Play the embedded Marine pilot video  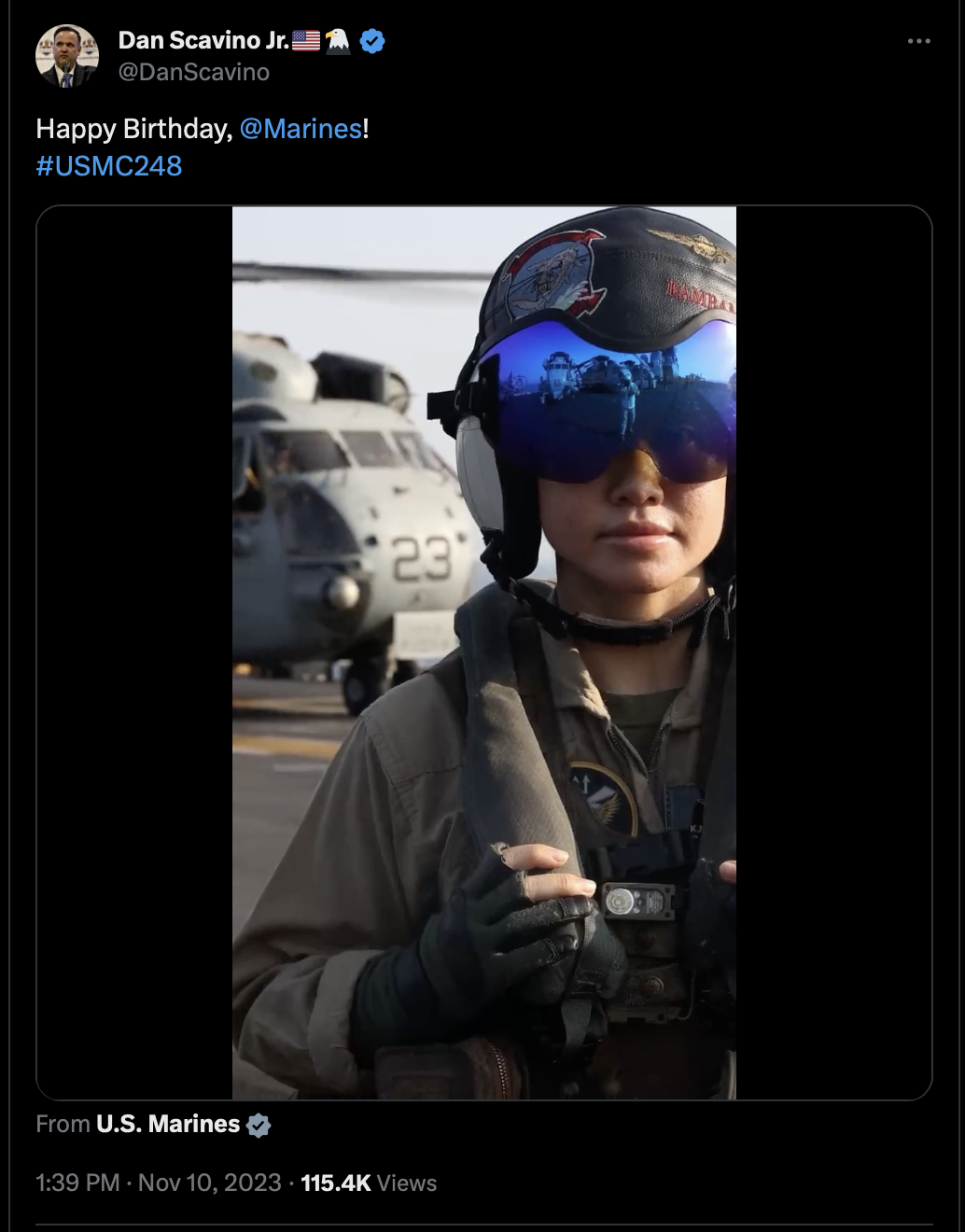(x=484, y=652)
